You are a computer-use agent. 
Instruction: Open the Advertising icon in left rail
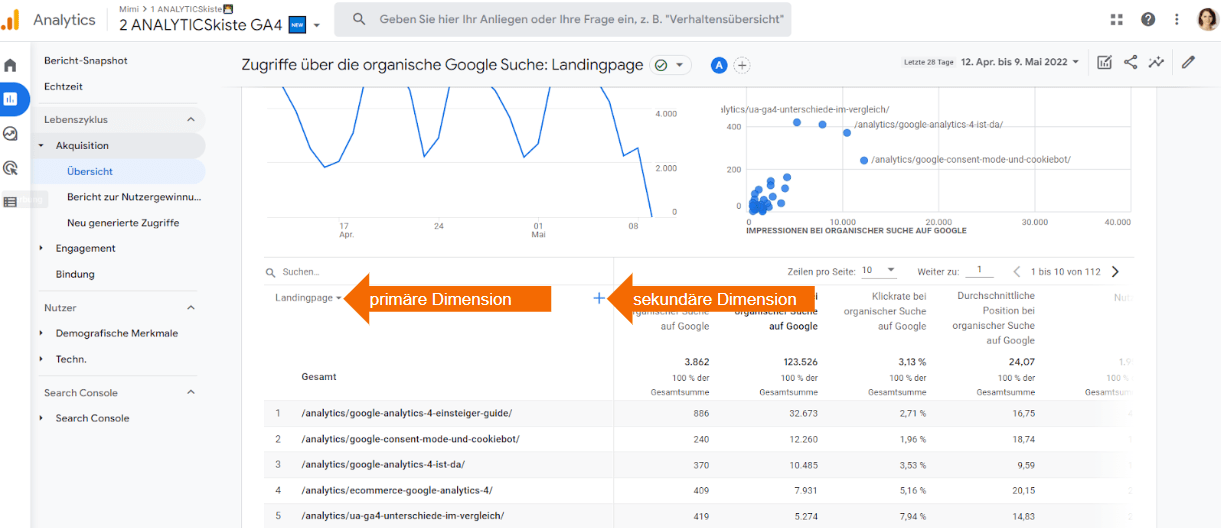[11, 167]
